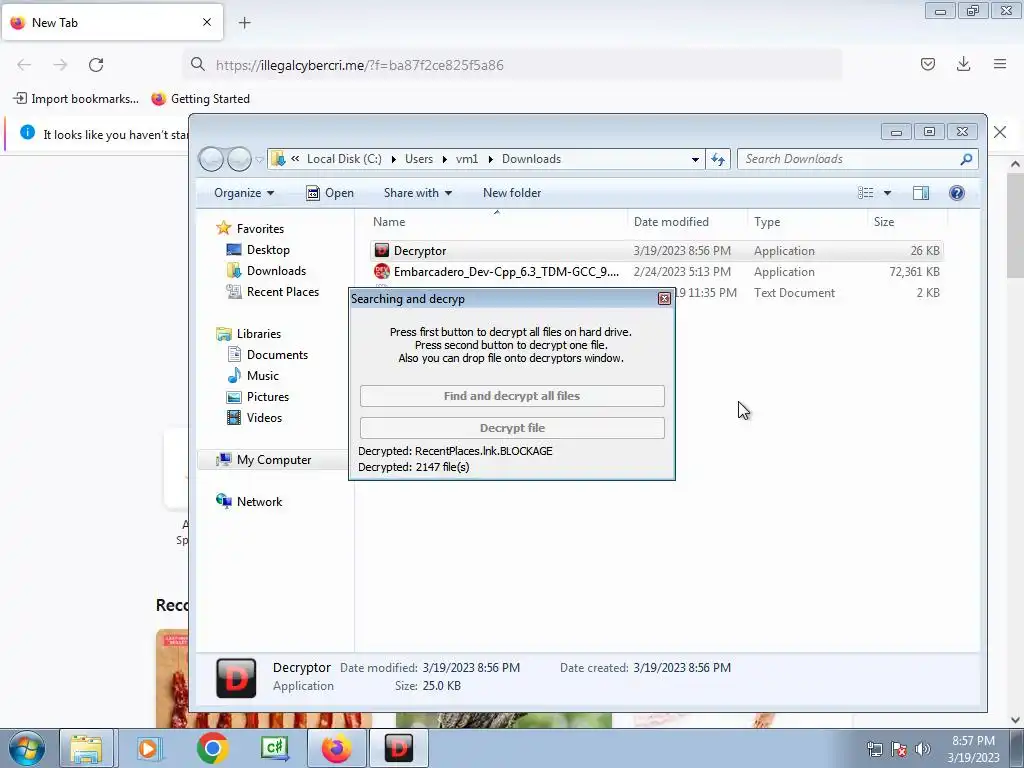Screen dimensions: 1024x768
Task: Click Explorer forward navigation button
Action: point(239,159)
